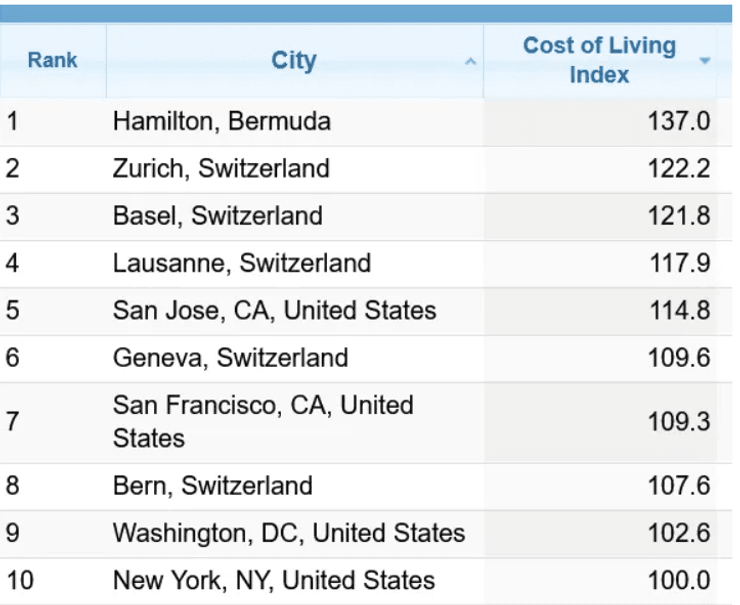Click the 100.0 index value

(x=678, y=580)
